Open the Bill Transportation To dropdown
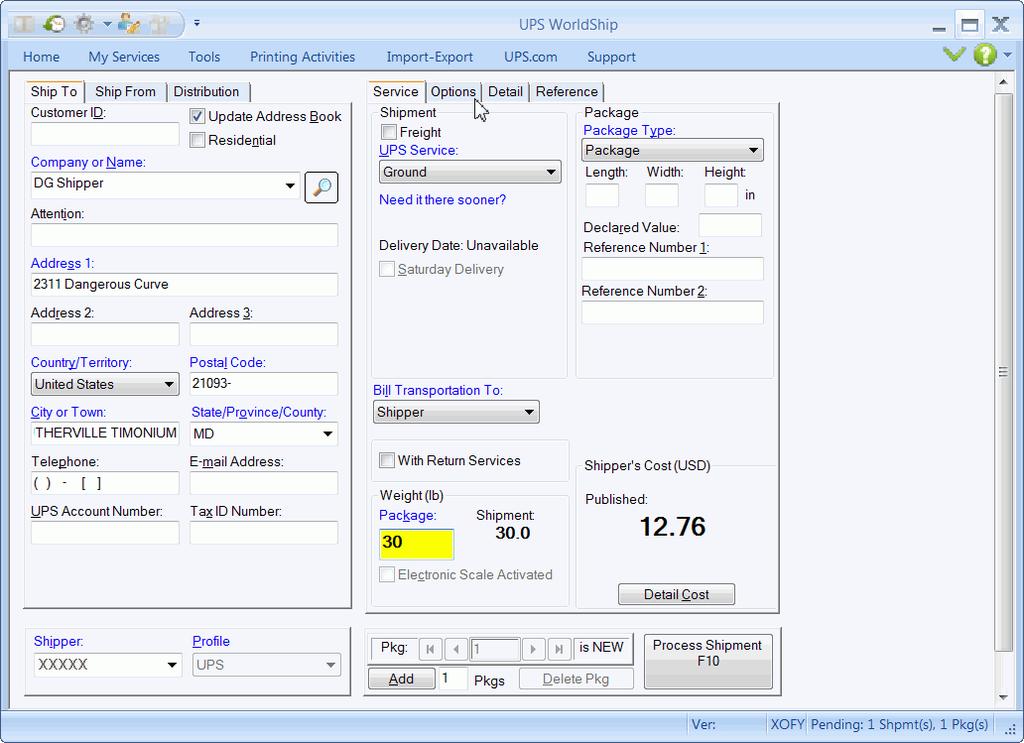The image size is (1024, 743). pyautogui.click(x=456, y=412)
